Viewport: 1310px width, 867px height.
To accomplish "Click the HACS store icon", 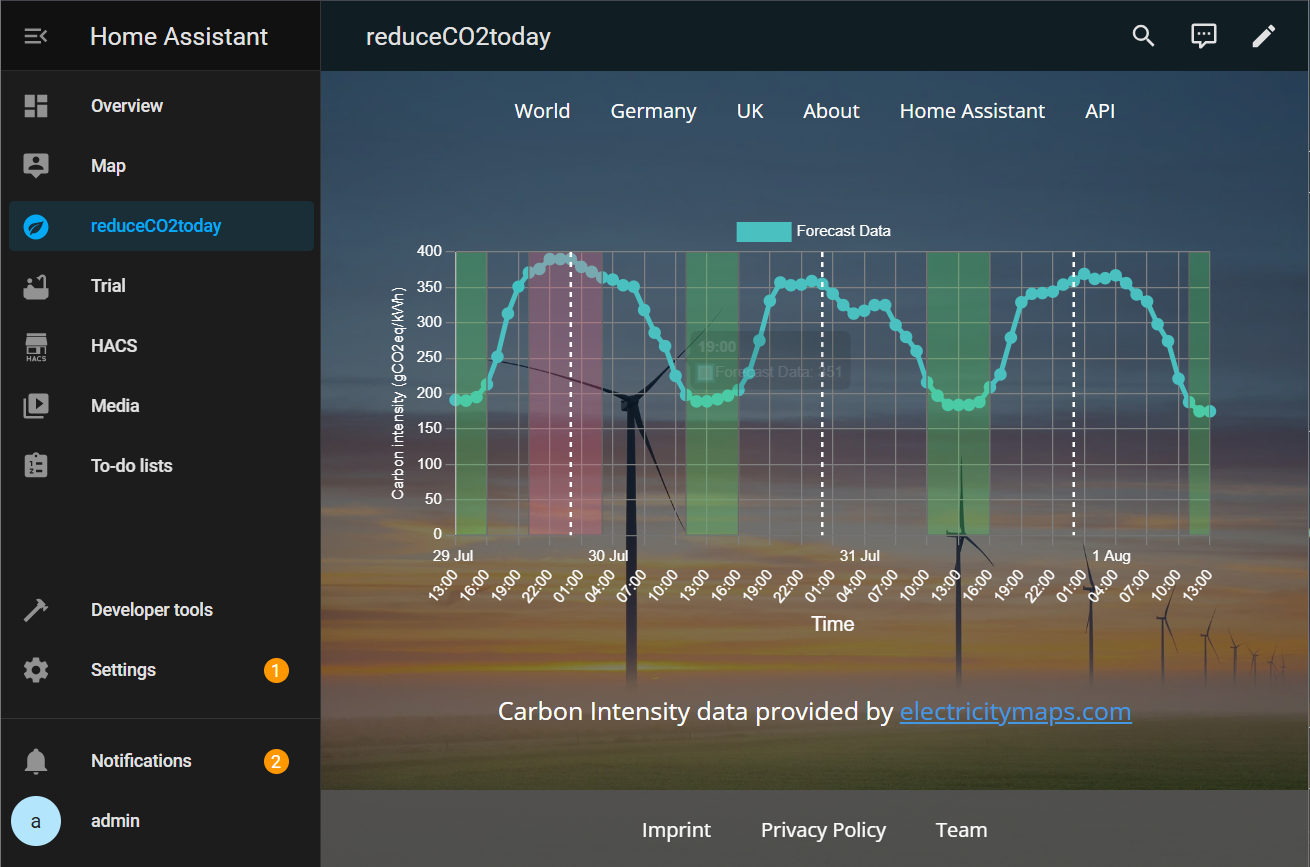I will pyautogui.click(x=36, y=346).
